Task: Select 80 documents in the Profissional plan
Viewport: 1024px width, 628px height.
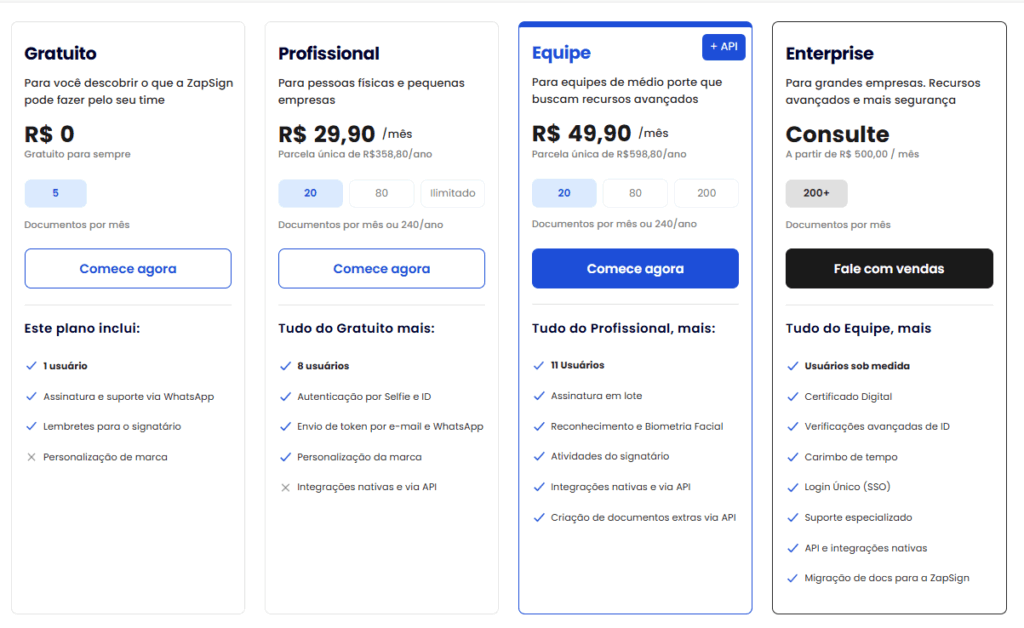Action: [381, 193]
